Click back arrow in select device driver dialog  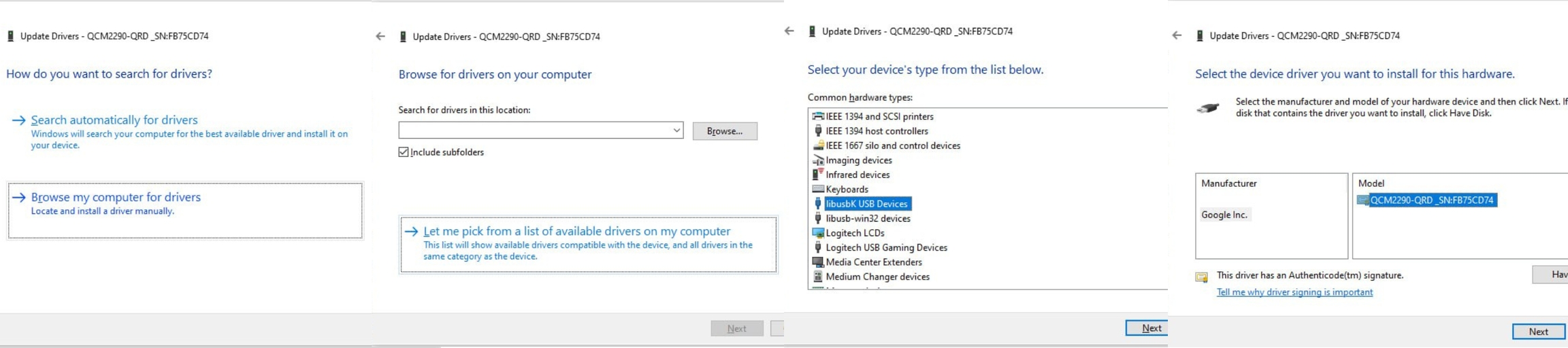1177,35
